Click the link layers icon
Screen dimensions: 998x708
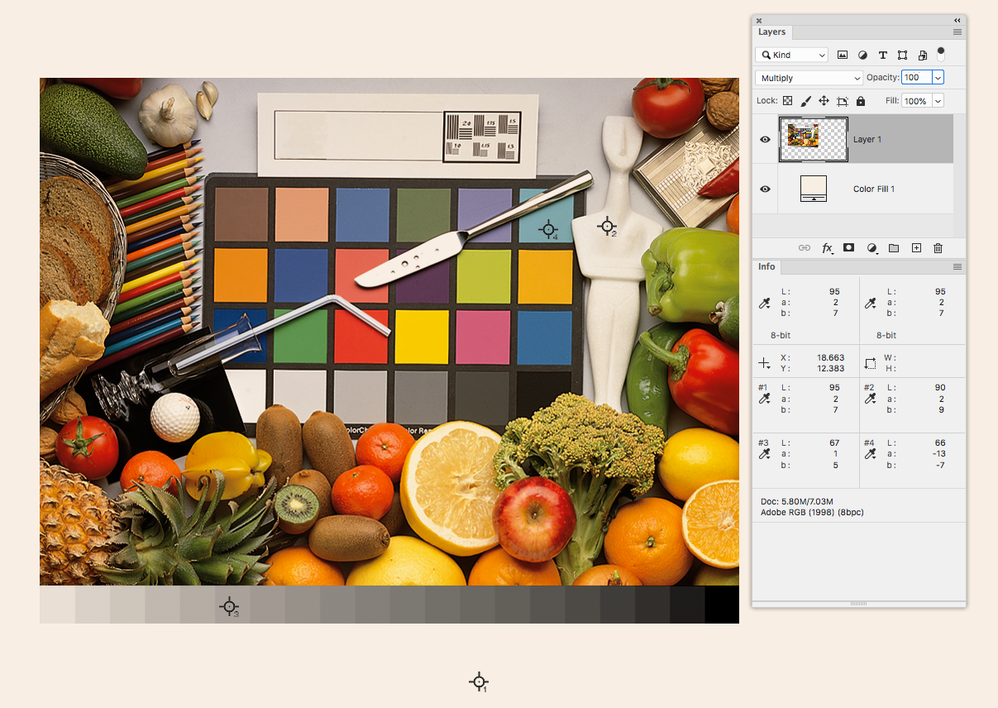[805, 248]
